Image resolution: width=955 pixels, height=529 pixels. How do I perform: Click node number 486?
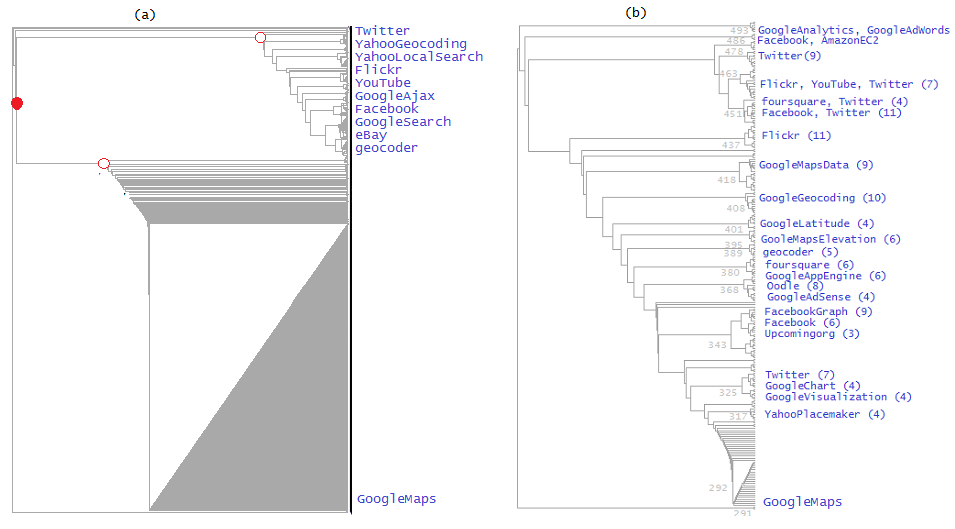(736, 41)
